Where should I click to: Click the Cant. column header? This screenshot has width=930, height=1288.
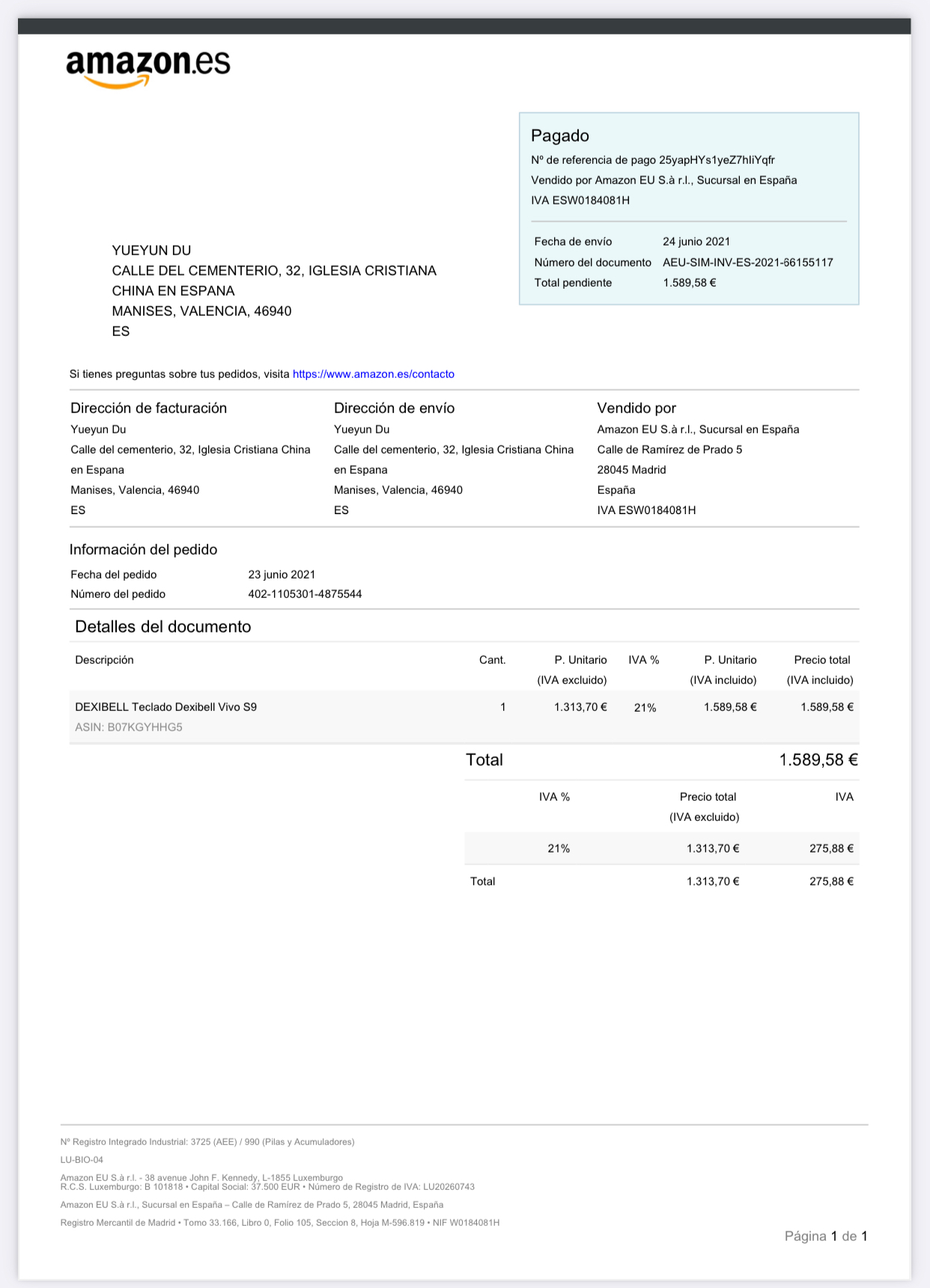492,660
